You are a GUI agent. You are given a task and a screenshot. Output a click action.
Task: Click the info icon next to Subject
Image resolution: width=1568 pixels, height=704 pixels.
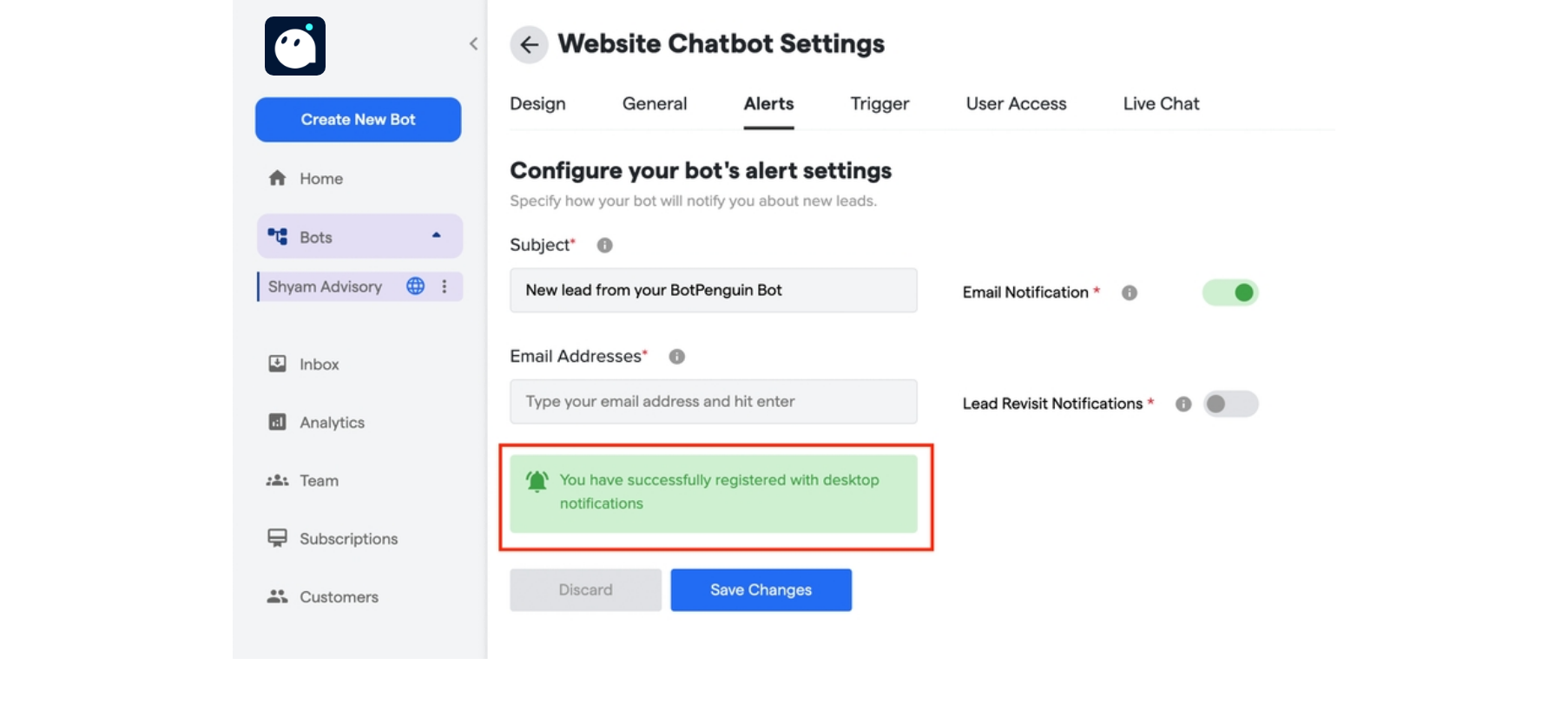point(604,245)
